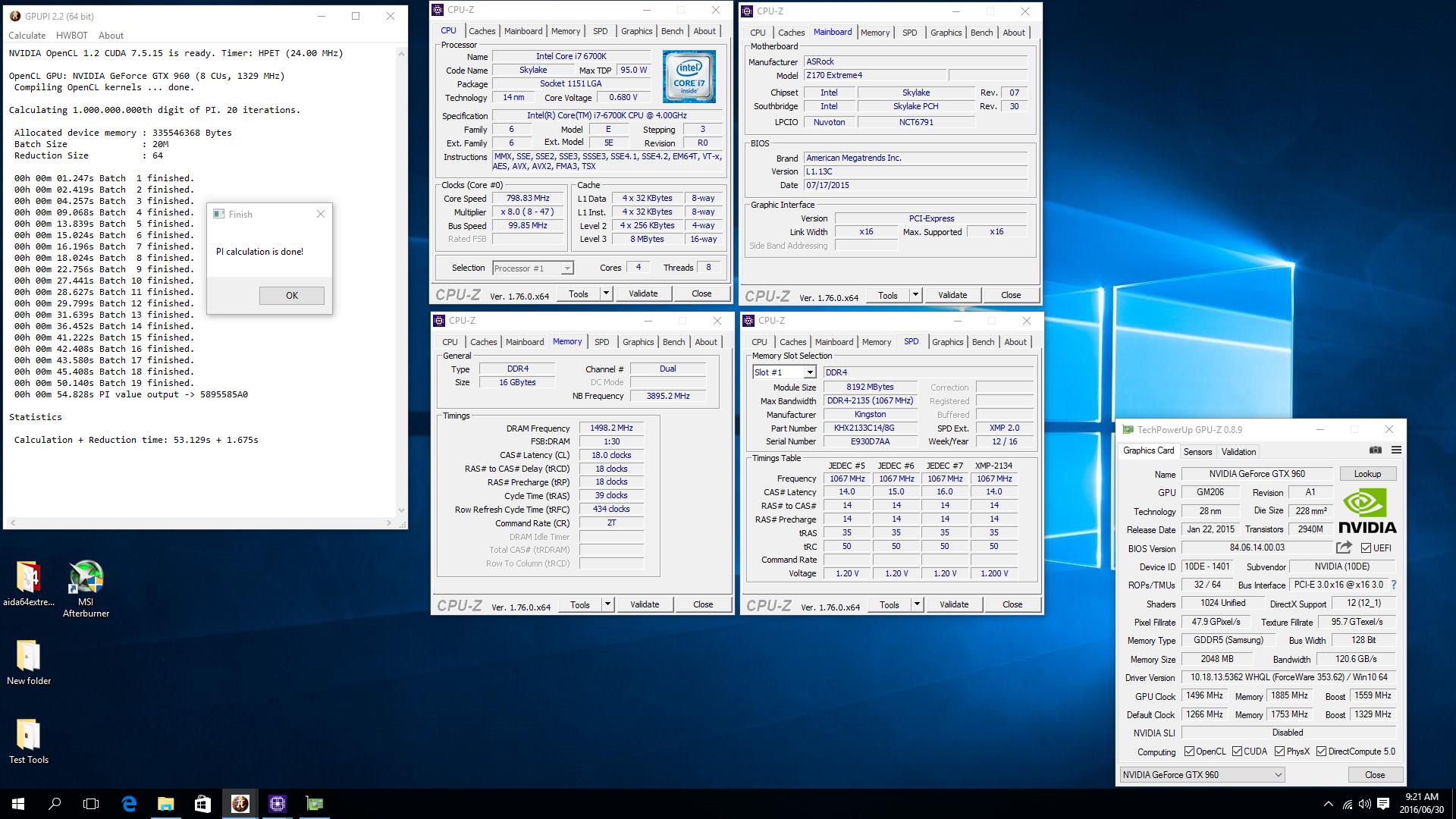Toggle the PhysX computing checkbox
1456x819 pixels.
pyautogui.click(x=1279, y=752)
